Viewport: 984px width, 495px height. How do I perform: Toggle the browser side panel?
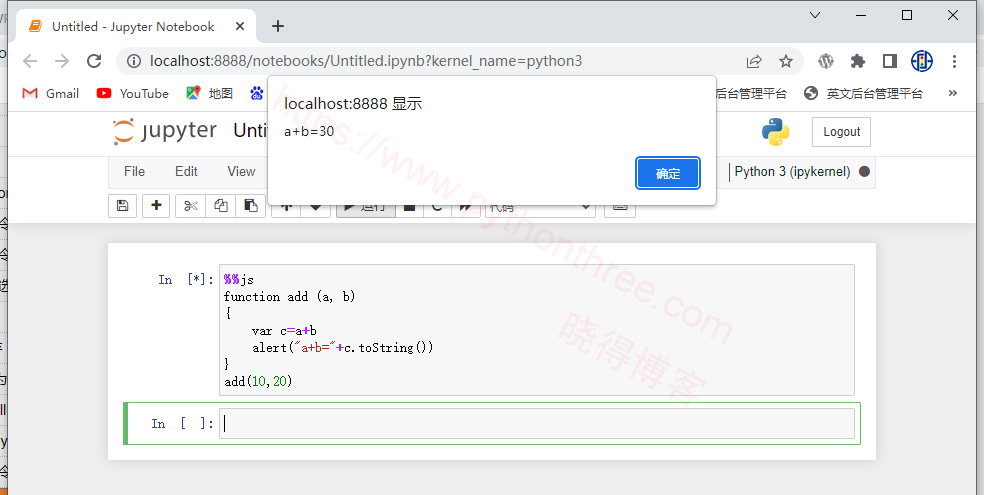(889, 61)
